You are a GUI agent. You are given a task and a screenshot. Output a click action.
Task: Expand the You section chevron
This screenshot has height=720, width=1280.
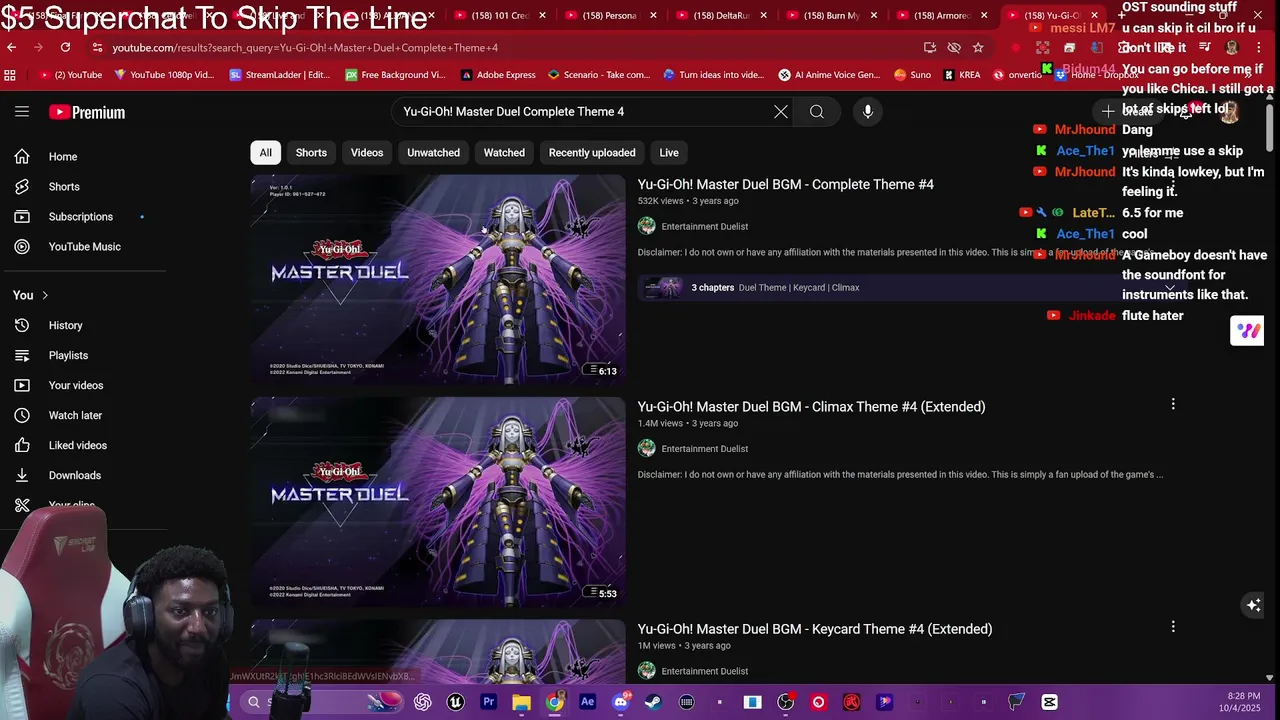tap(45, 295)
